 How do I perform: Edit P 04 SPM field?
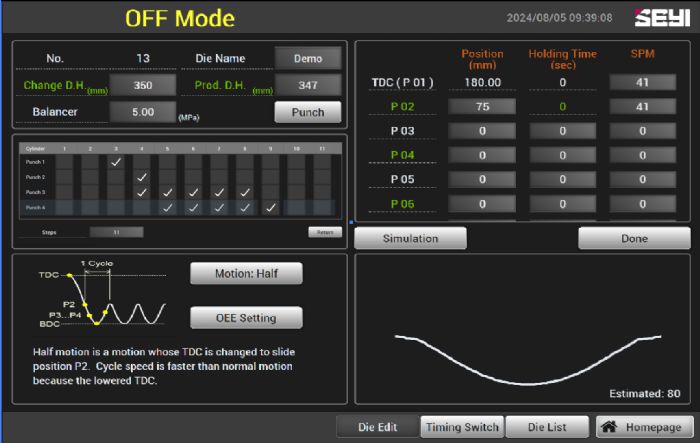[x=642, y=155]
